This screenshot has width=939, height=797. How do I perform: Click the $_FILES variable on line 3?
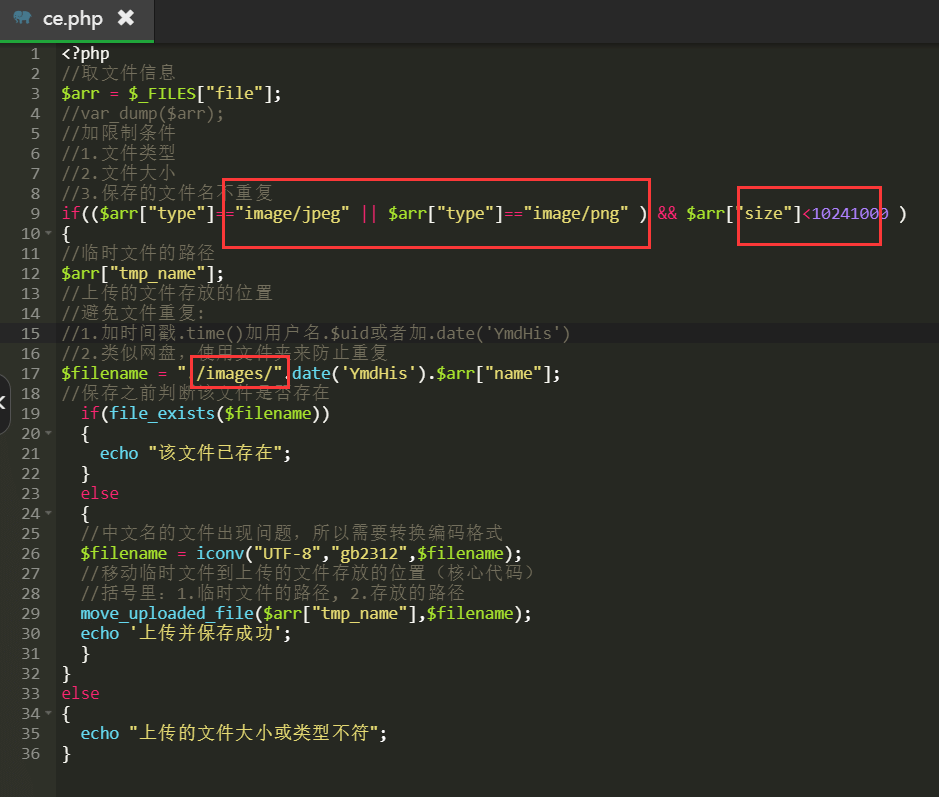[166, 93]
